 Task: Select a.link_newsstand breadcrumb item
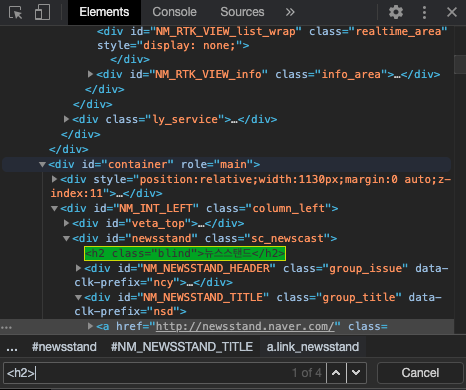[x=313, y=347]
